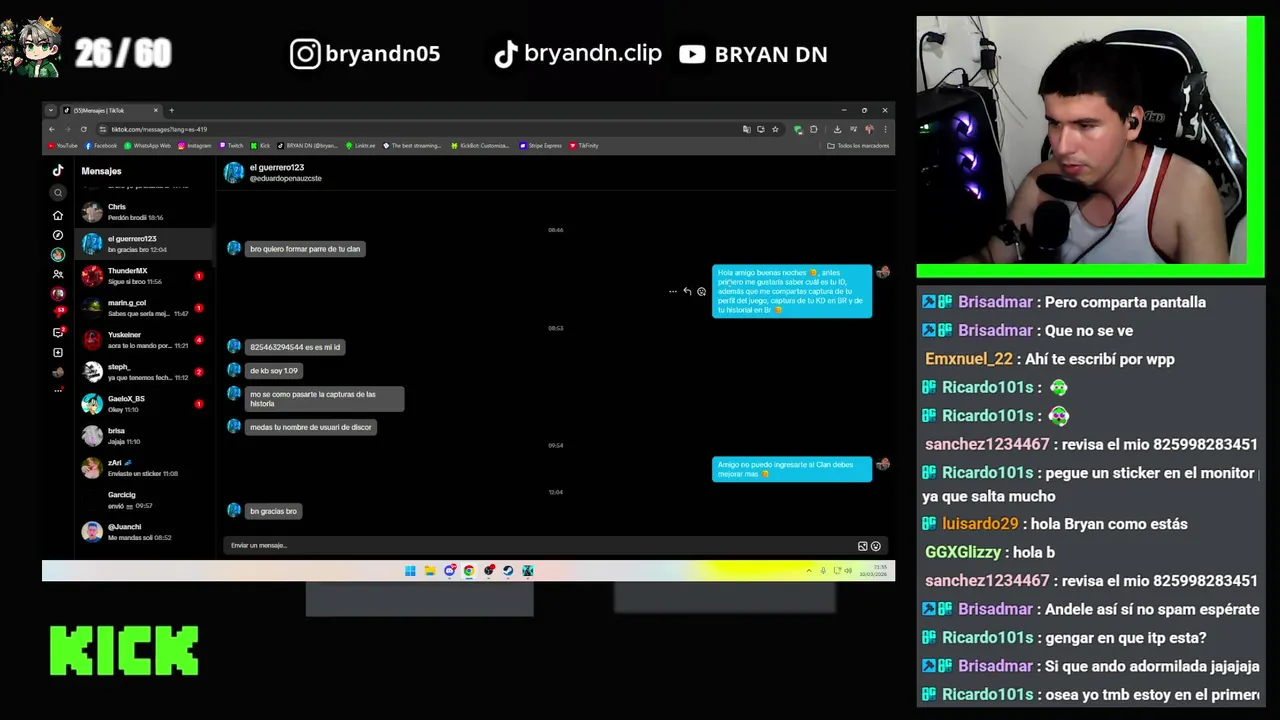Open the @Juanchi conversation
The width and height of the screenshot is (1280, 720).
pos(145,532)
